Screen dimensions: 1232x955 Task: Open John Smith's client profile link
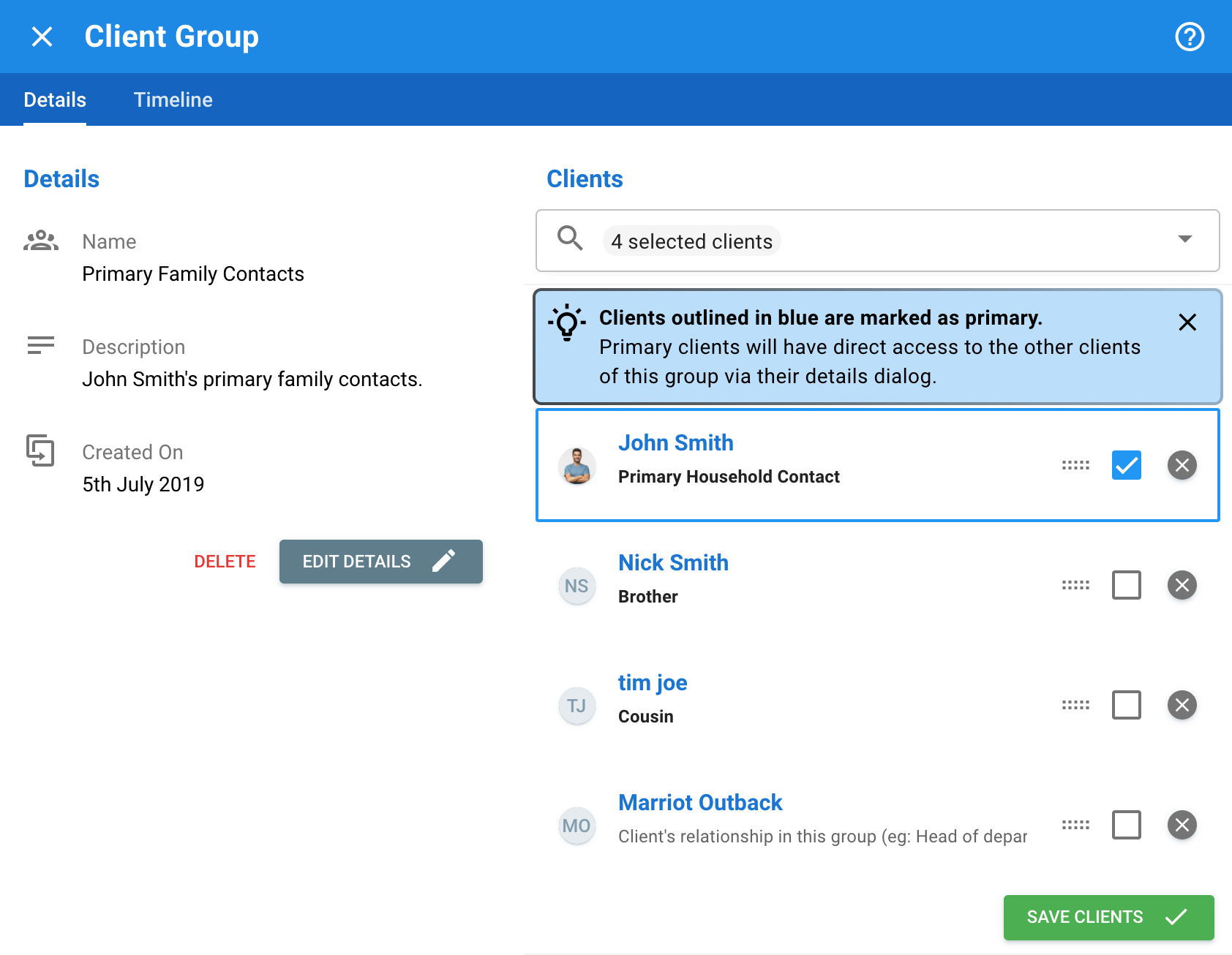pyautogui.click(x=675, y=442)
